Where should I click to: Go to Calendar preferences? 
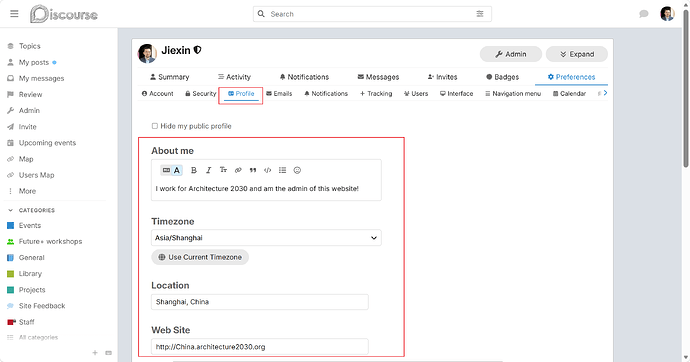click(x=569, y=94)
